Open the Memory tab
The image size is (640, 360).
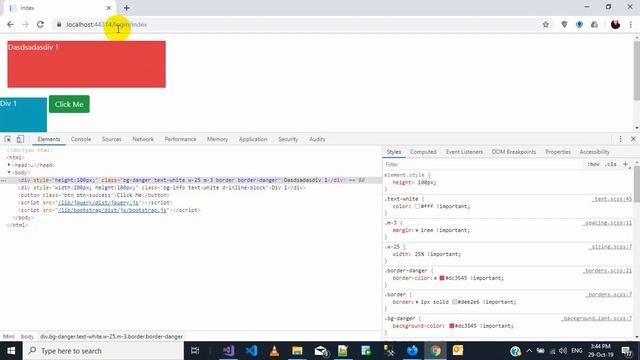217,139
